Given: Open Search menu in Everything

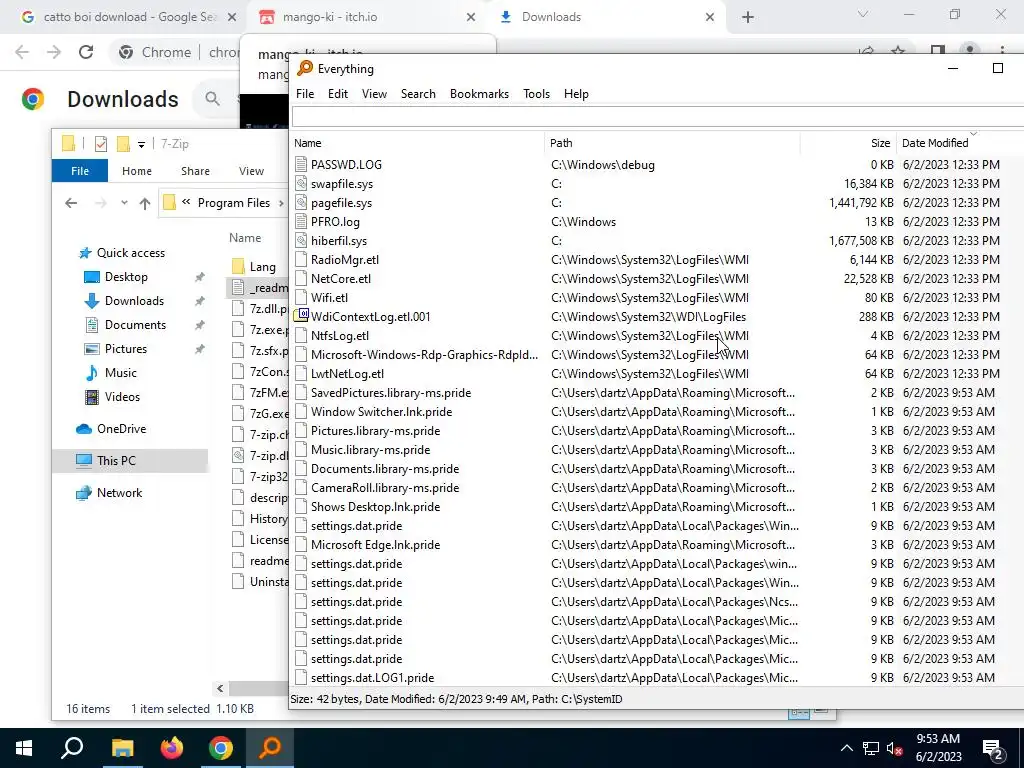Looking at the screenshot, I should coord(418,94).
